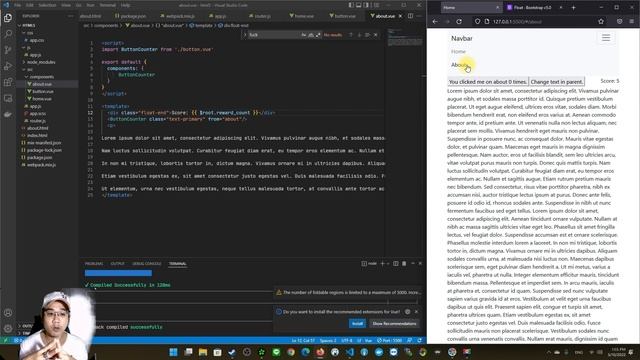The width and height of the screenshot is (640, 360).
Task: Switch to router.js editor tab
Action: (260, 16)
